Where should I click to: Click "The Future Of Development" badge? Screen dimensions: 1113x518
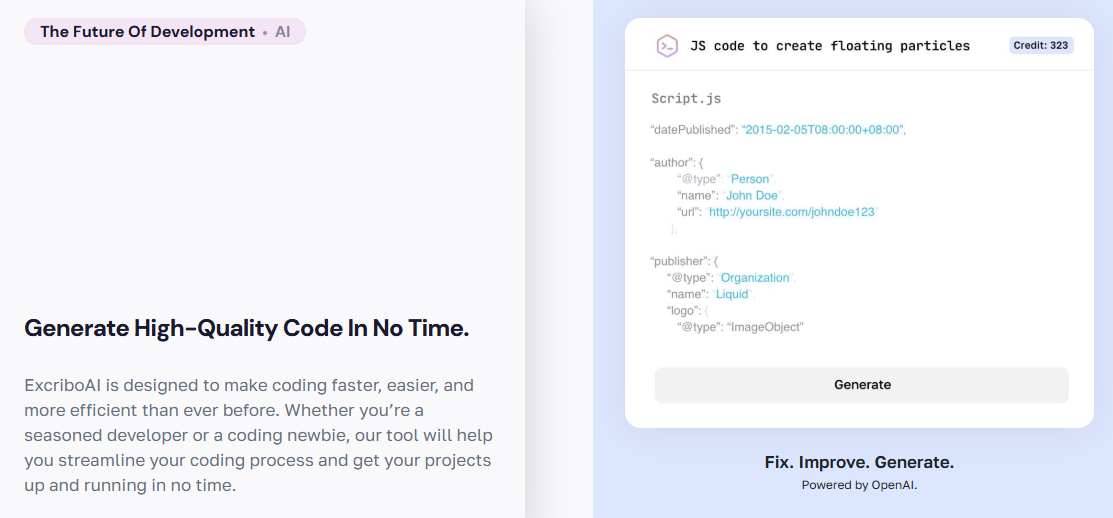148,32
